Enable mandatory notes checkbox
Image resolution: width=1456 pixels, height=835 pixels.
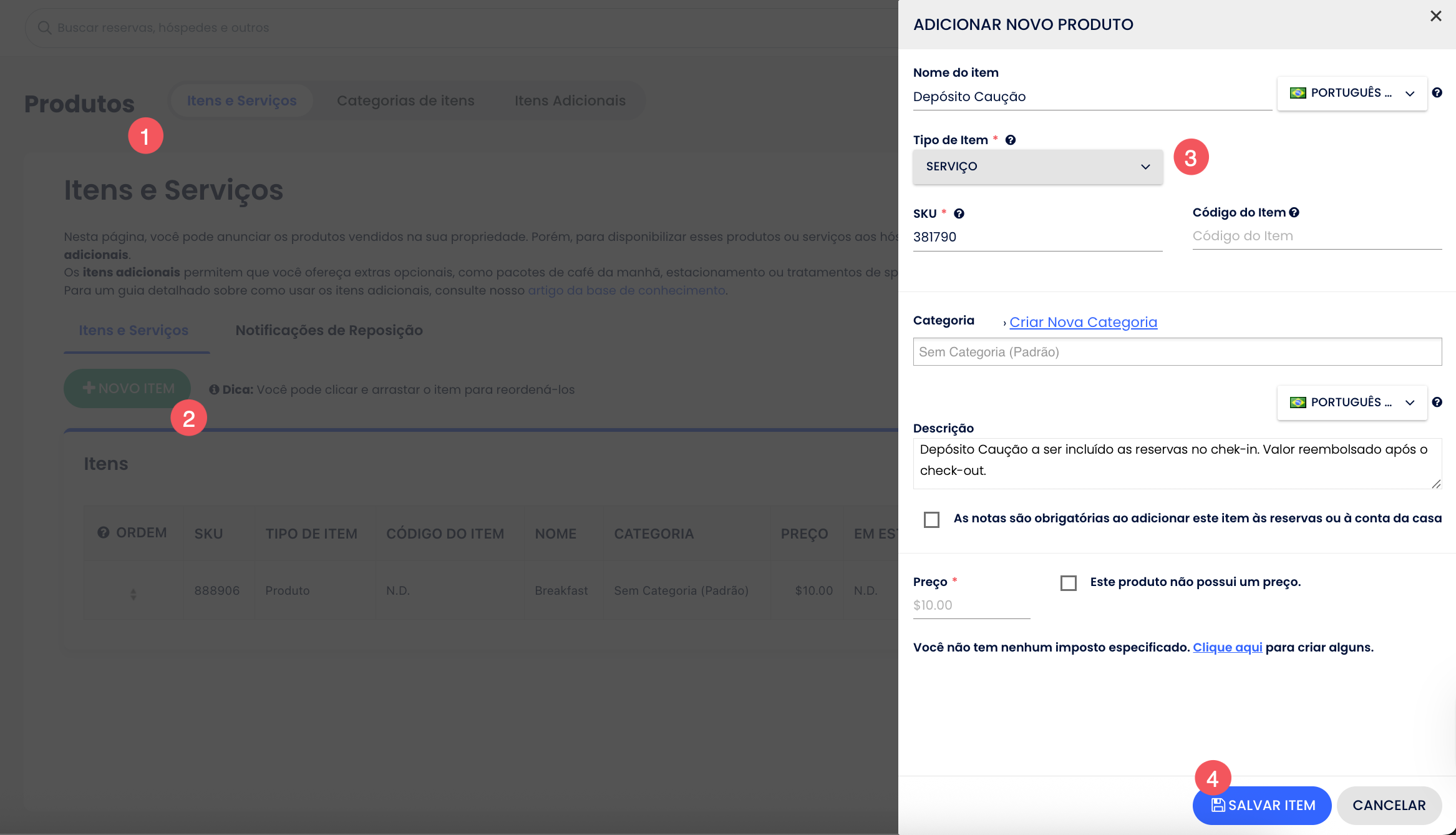coord(931,520)
